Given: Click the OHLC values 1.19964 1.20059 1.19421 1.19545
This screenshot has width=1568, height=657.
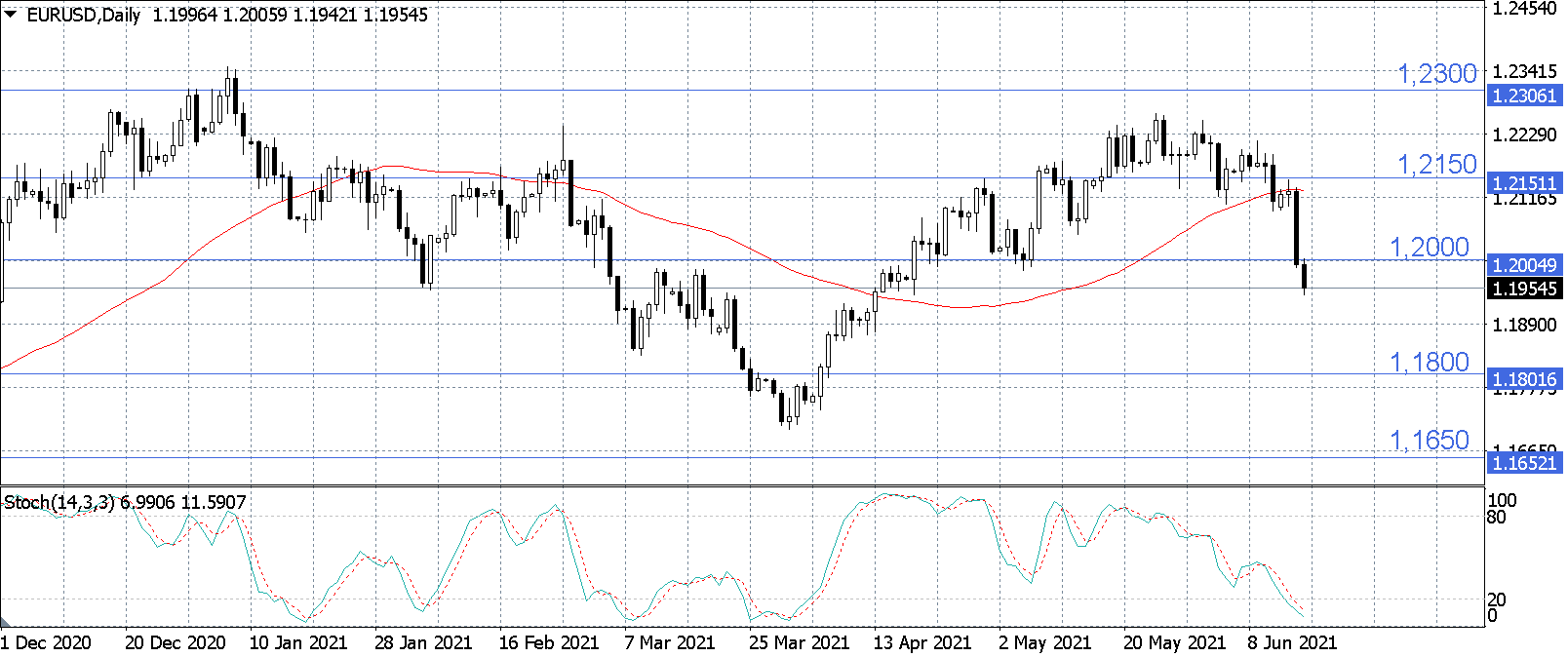Looking at the screenshot, I should coord(291,15).
